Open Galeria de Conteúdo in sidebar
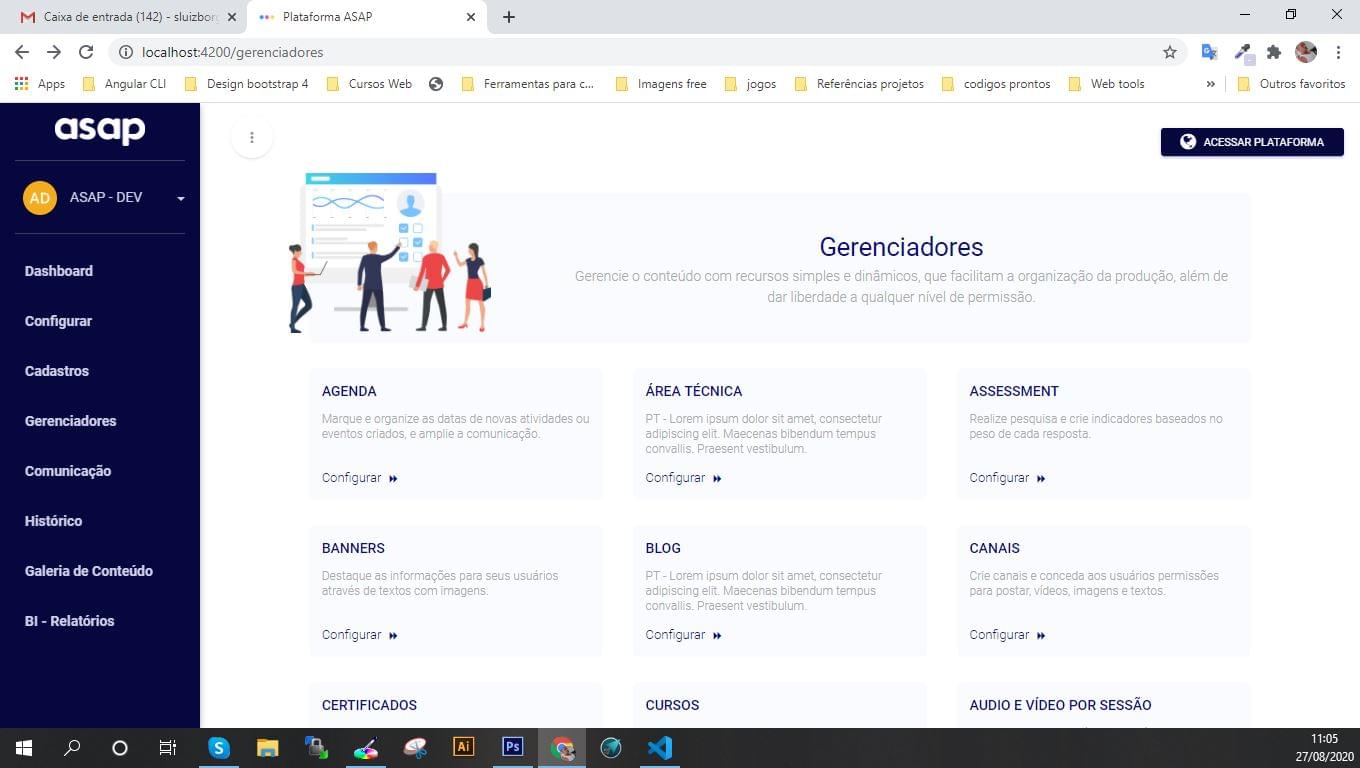 pos(89,571)
